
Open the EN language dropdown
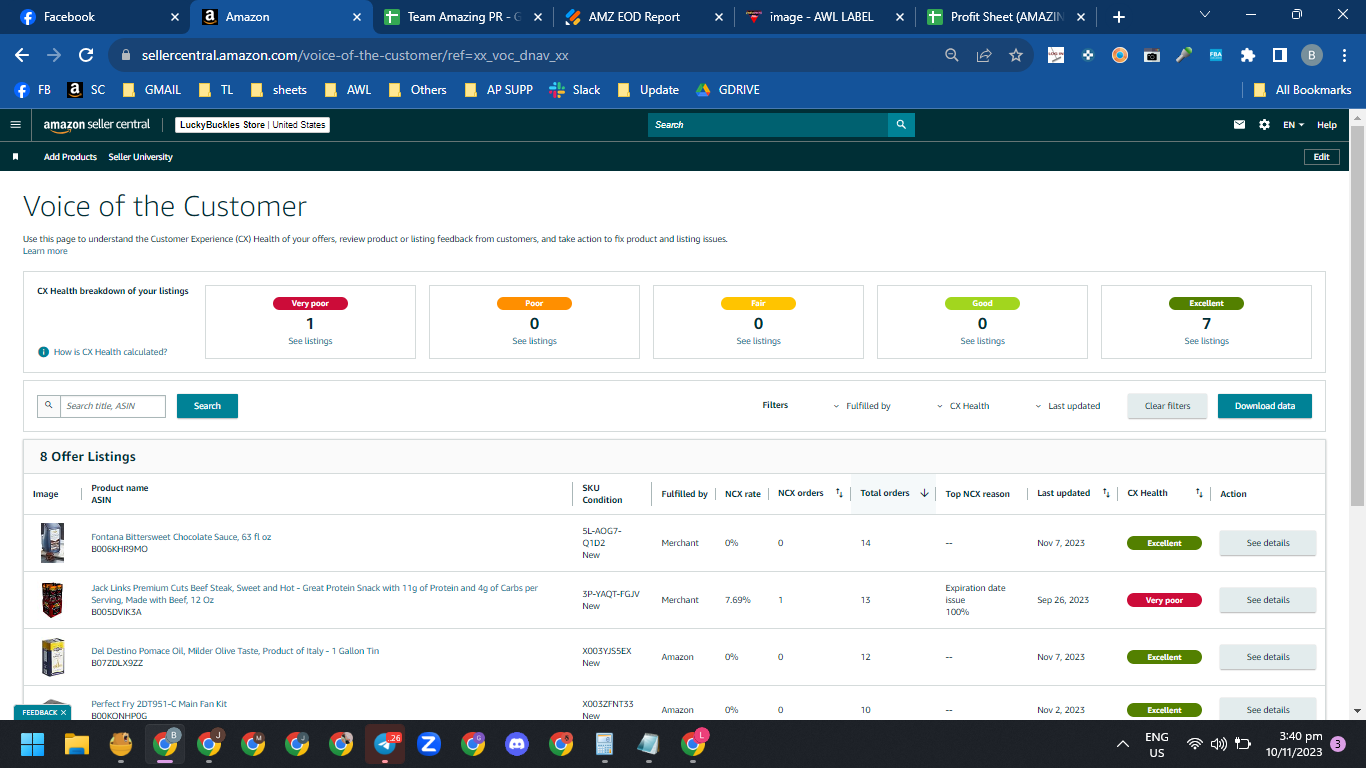[1293, 125]
